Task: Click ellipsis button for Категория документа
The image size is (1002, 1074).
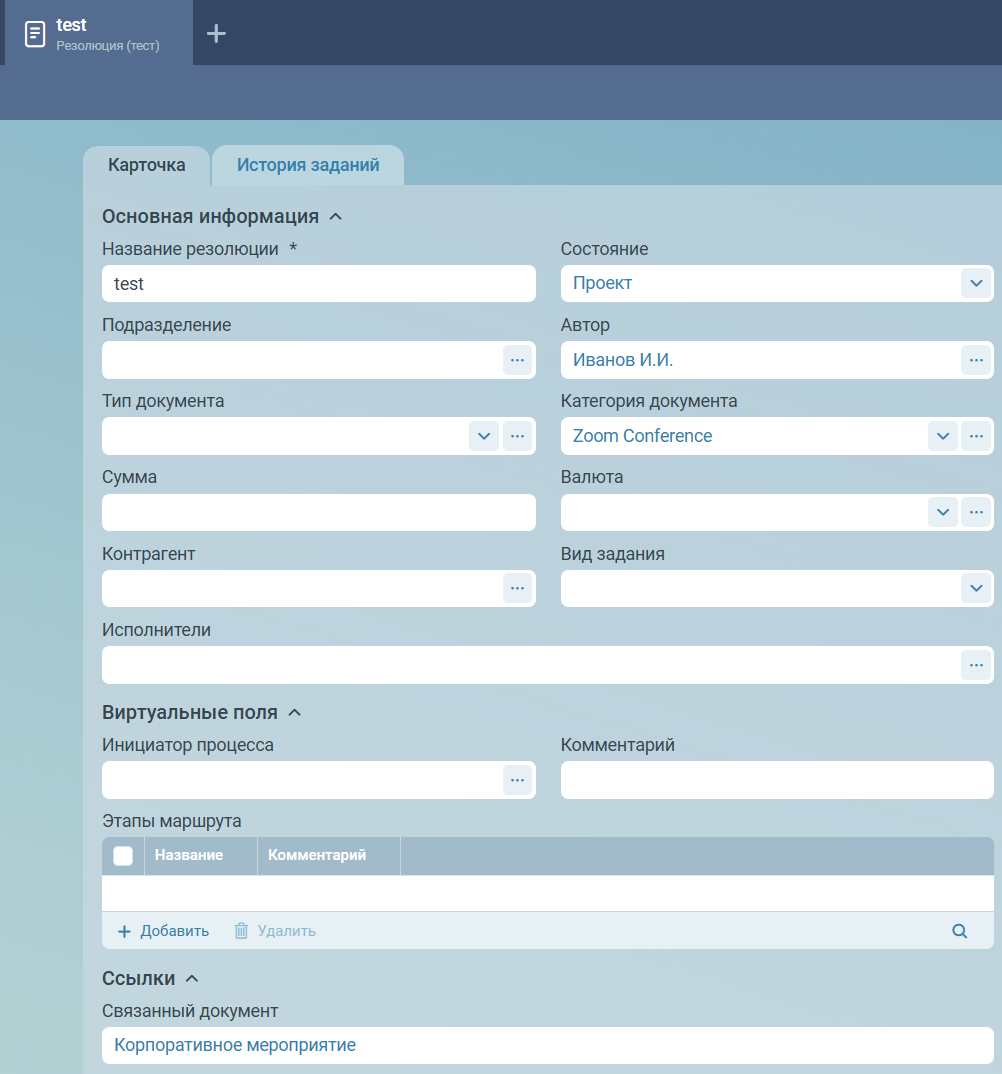Action: click(976, 436)
